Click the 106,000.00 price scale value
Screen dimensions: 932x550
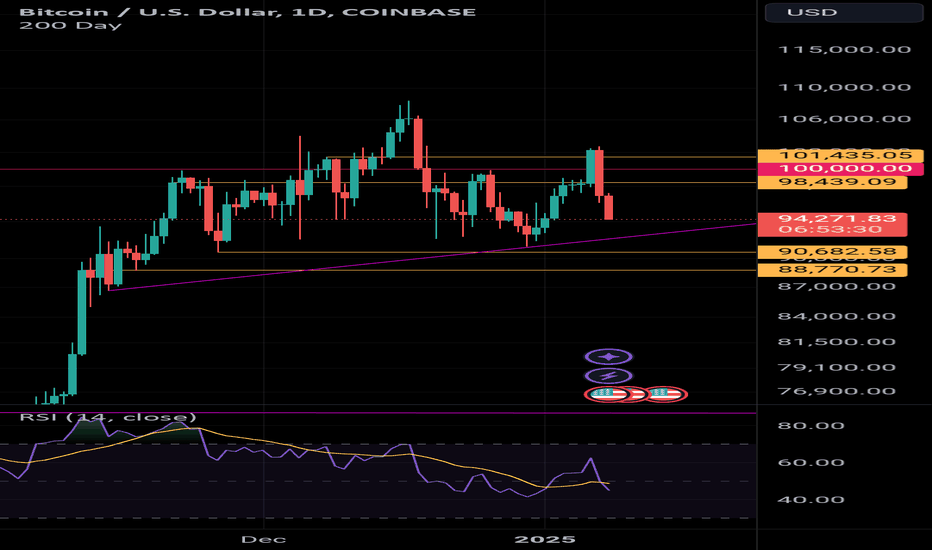pos(844,120)
